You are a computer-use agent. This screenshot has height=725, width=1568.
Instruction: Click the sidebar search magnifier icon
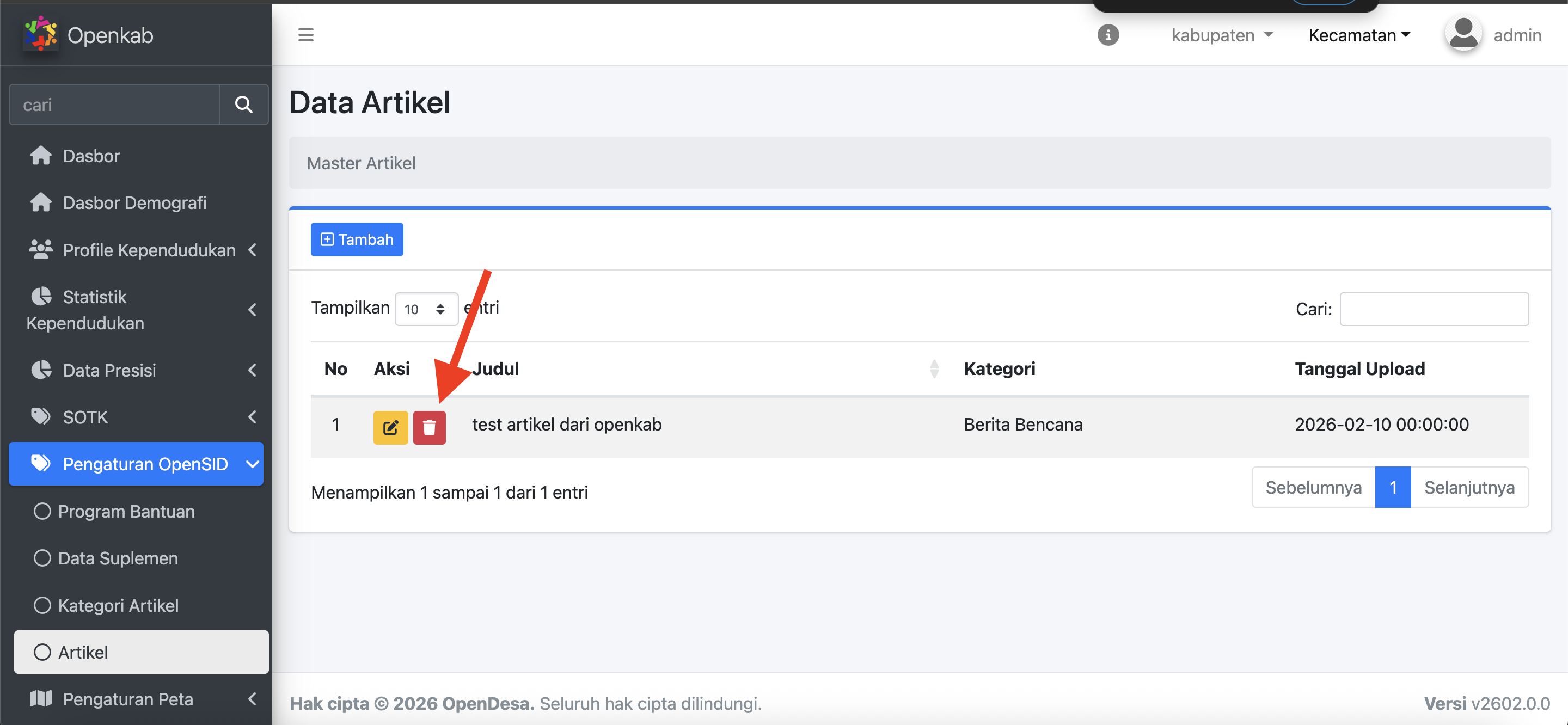(x=243, y=105)
